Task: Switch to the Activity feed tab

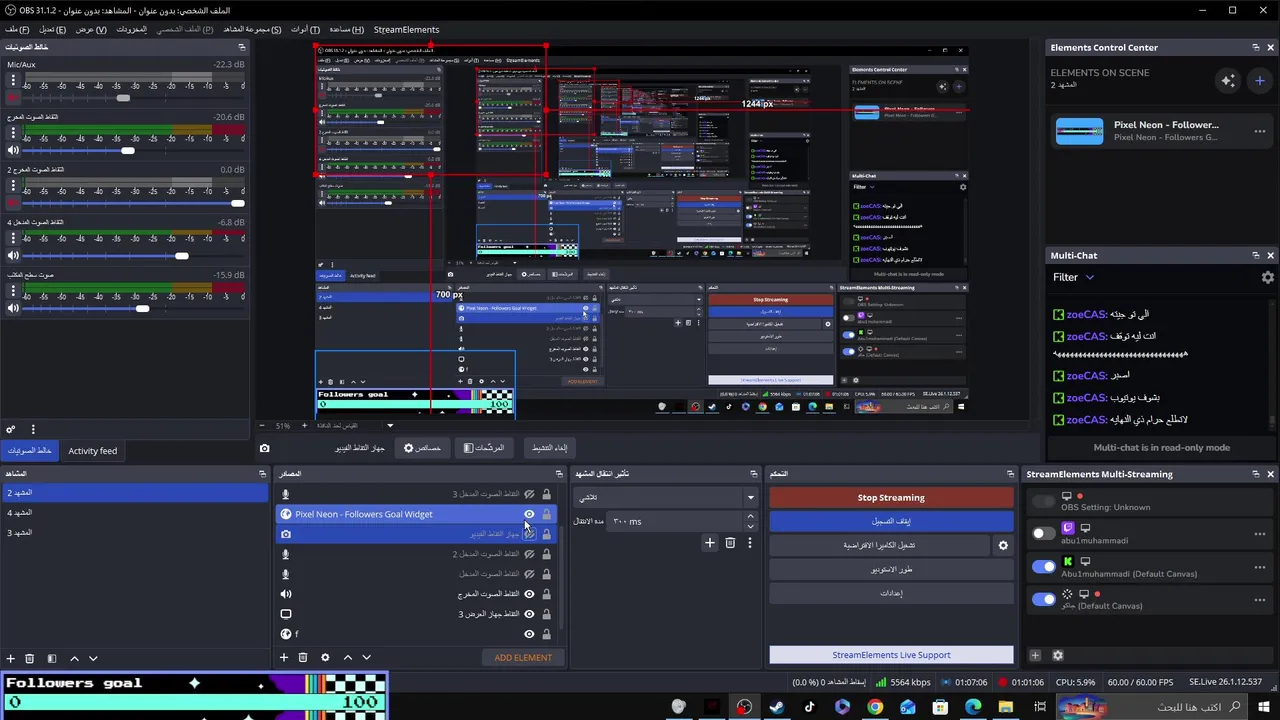Action: click(x=93, y=451)
